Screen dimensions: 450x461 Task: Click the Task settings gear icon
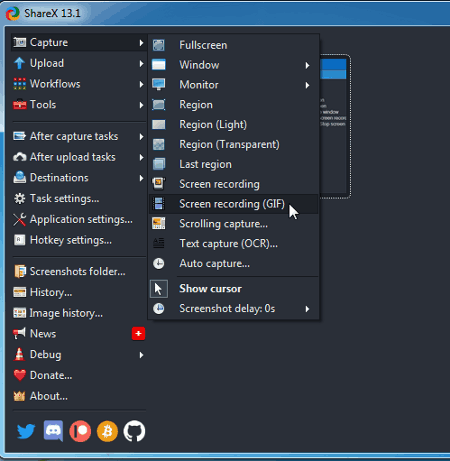coord(19,199)
